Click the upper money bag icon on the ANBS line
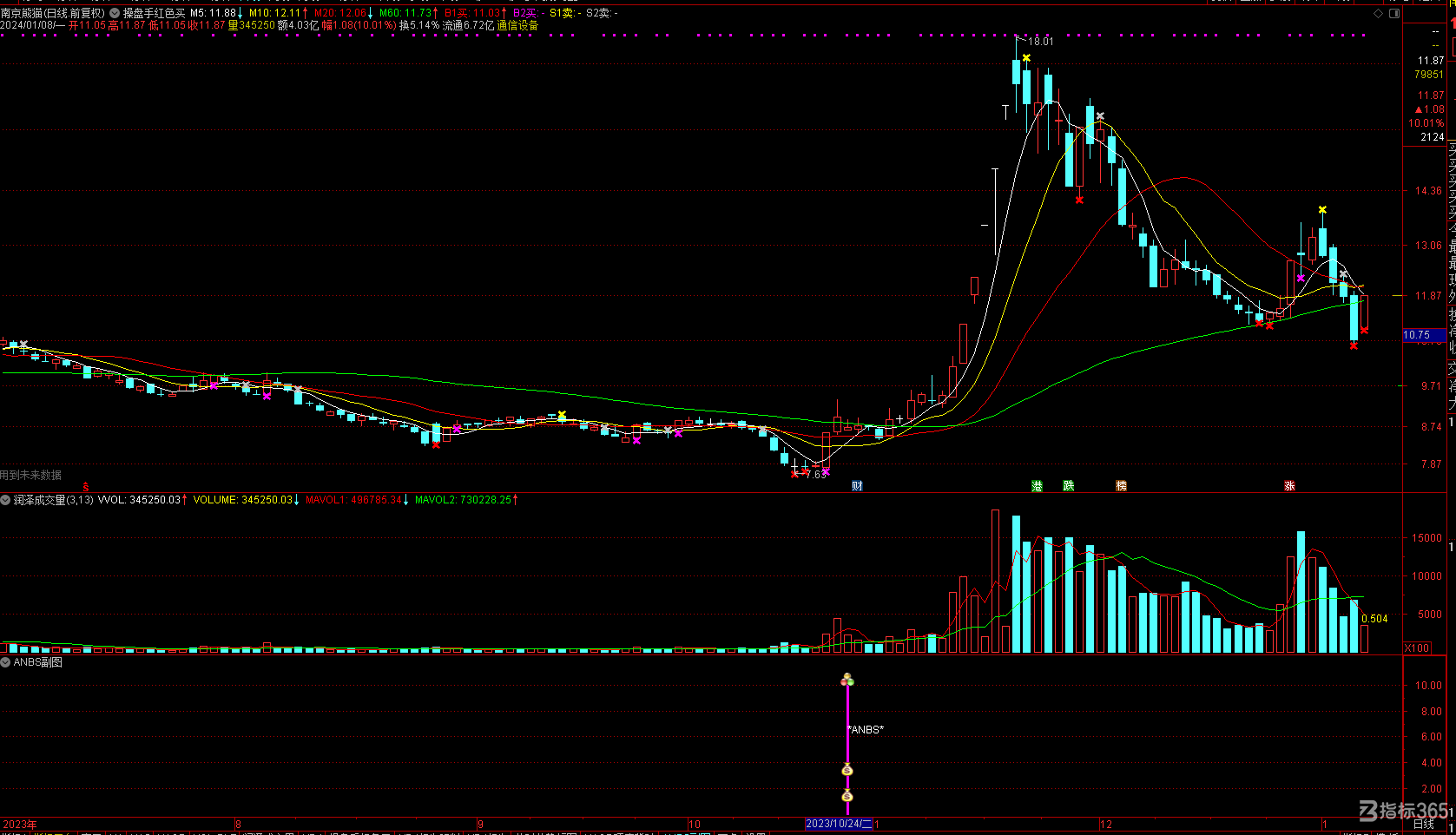1456x835 pixels. click(847, 770)
